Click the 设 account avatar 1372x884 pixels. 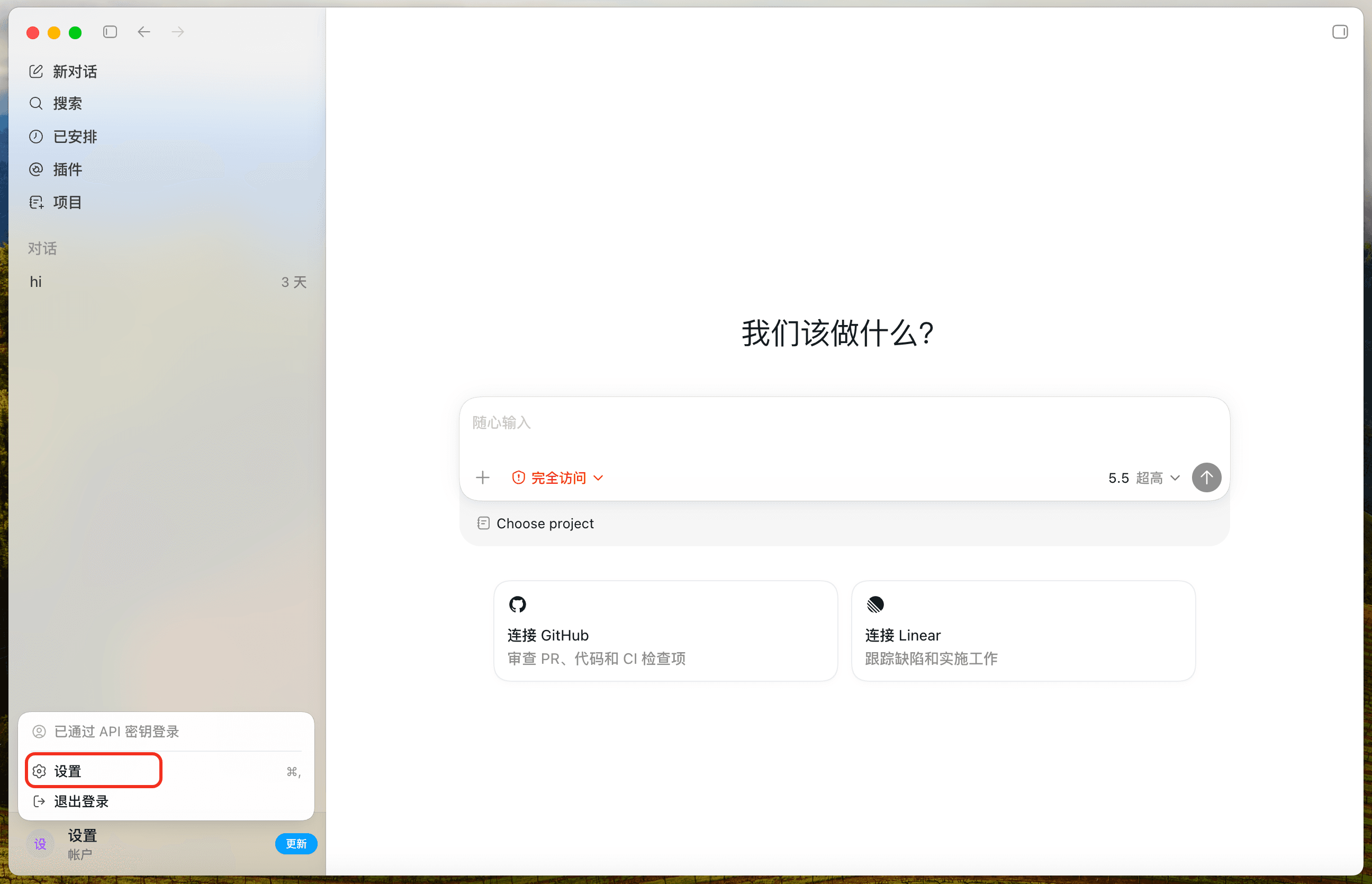[x=40, y=844]
